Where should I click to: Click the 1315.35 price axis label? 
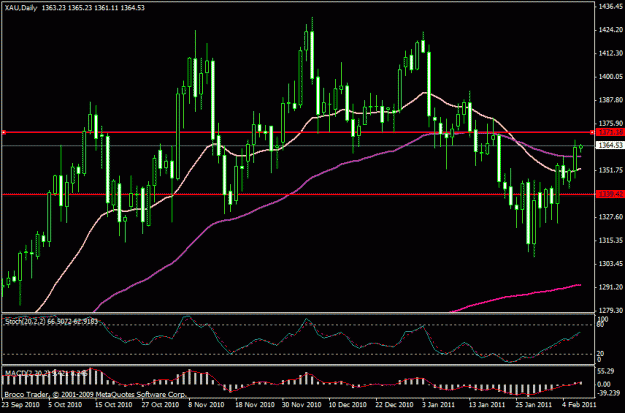[611, 240]
